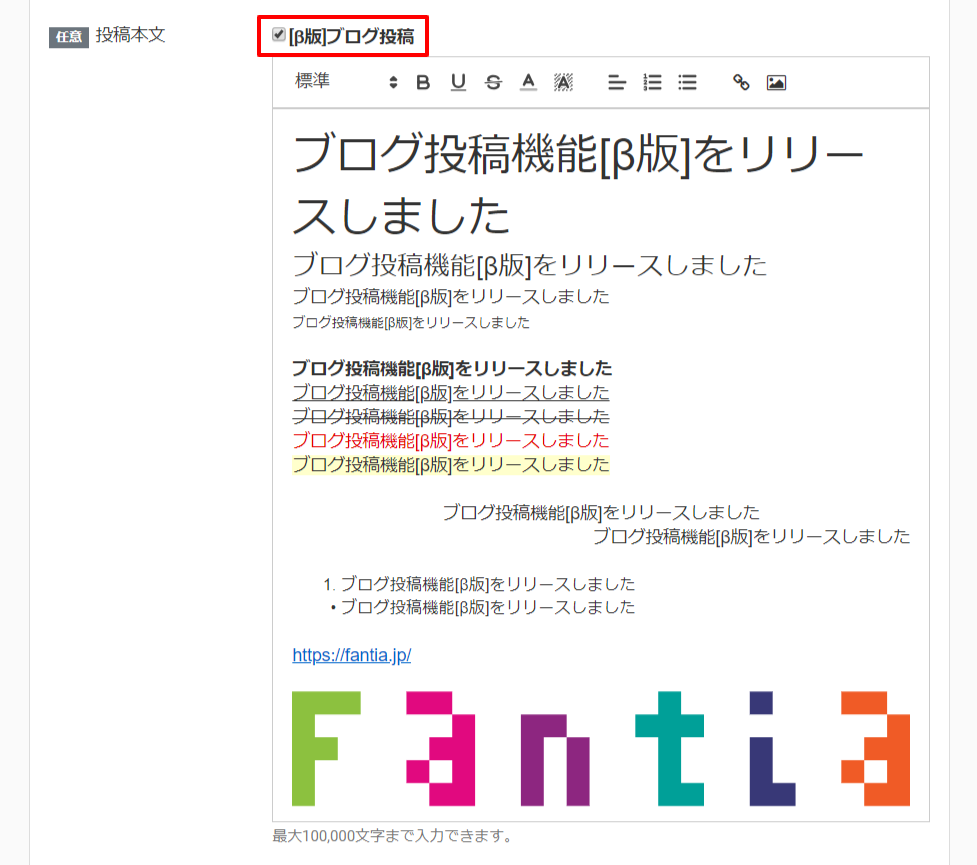Image resolution: width=977 pixels, height=865 pixels.
Task: Create a bulleted list
Action: point(687,83)
